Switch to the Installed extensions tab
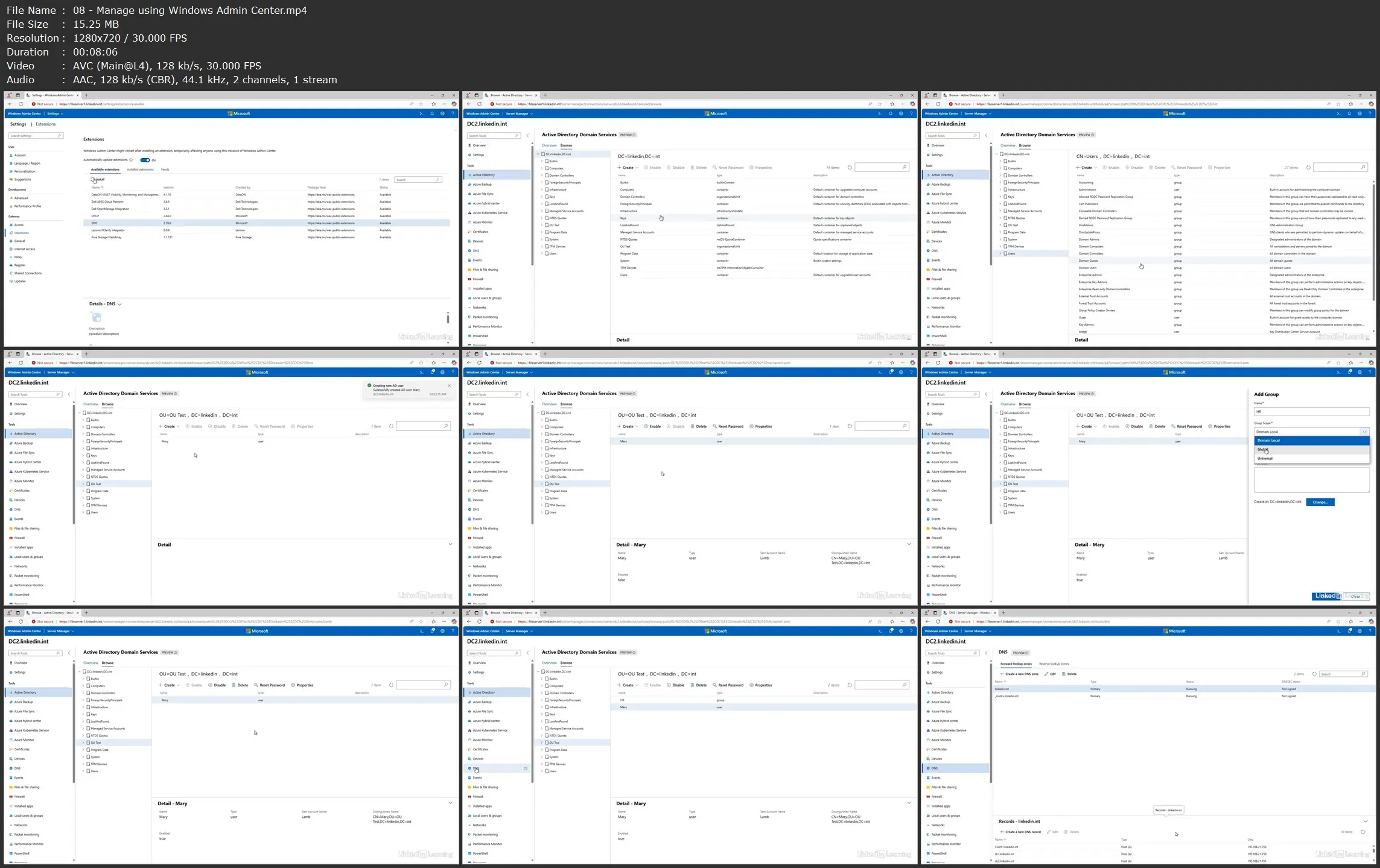The height and width of the screenshot is (868, 1380). point(140,169)
